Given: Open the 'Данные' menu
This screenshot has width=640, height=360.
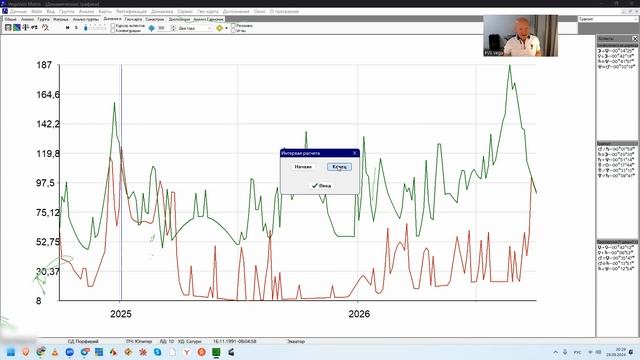Looking at the screenshot, I should pos(18,11).
